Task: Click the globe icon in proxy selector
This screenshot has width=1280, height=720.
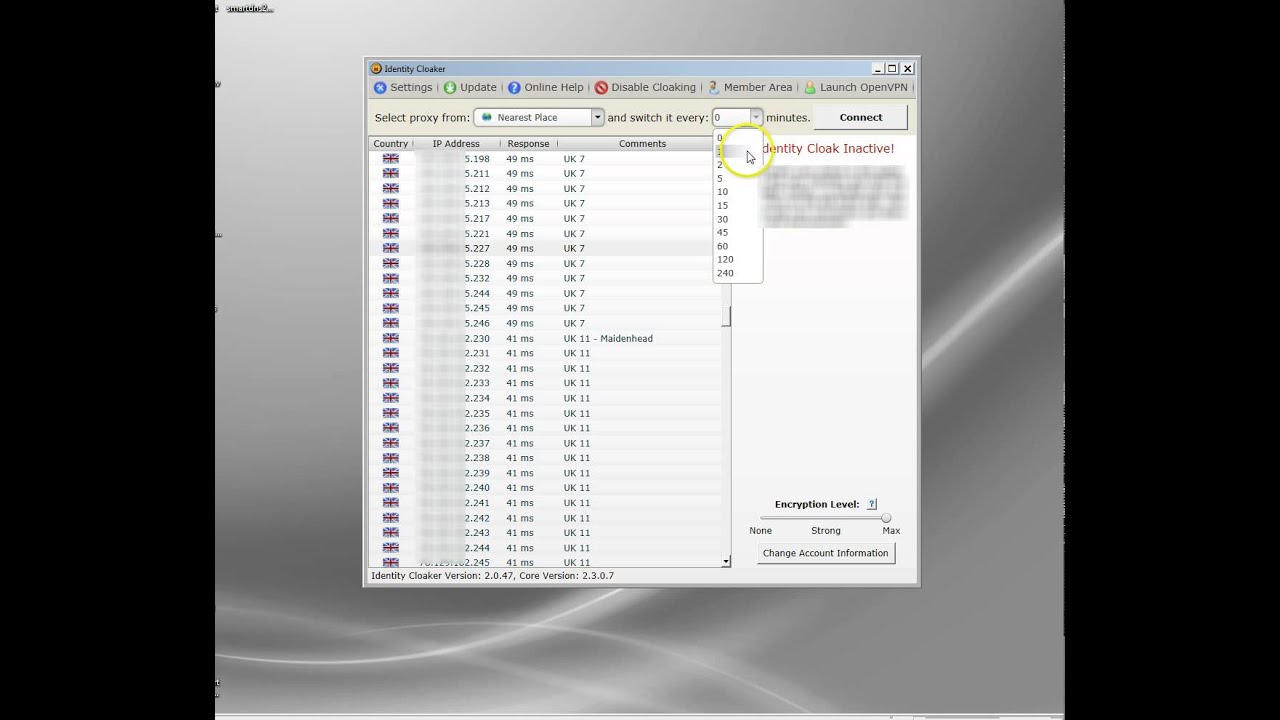Action: coord(487,117)
